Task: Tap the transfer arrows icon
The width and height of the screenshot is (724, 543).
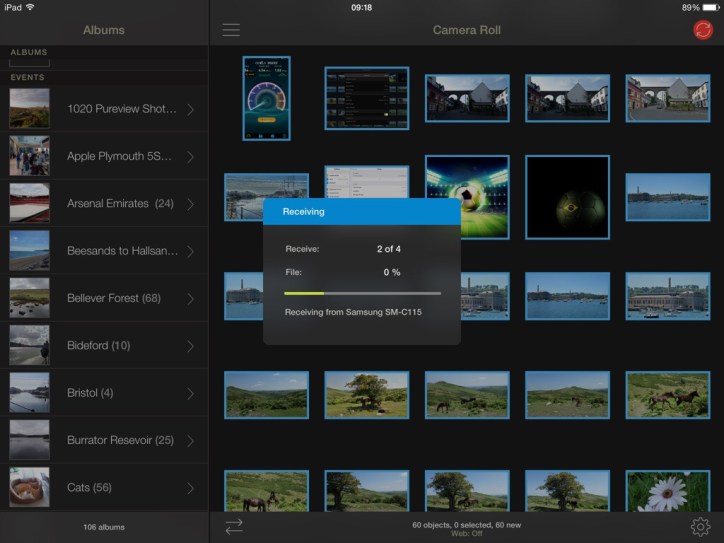Action: [x=234, y=527]
